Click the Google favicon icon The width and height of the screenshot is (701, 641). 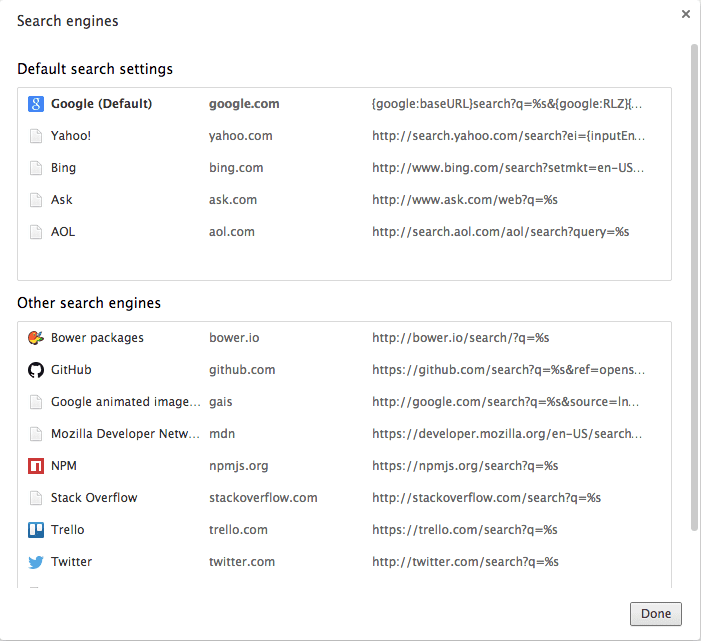click(36, 104)
